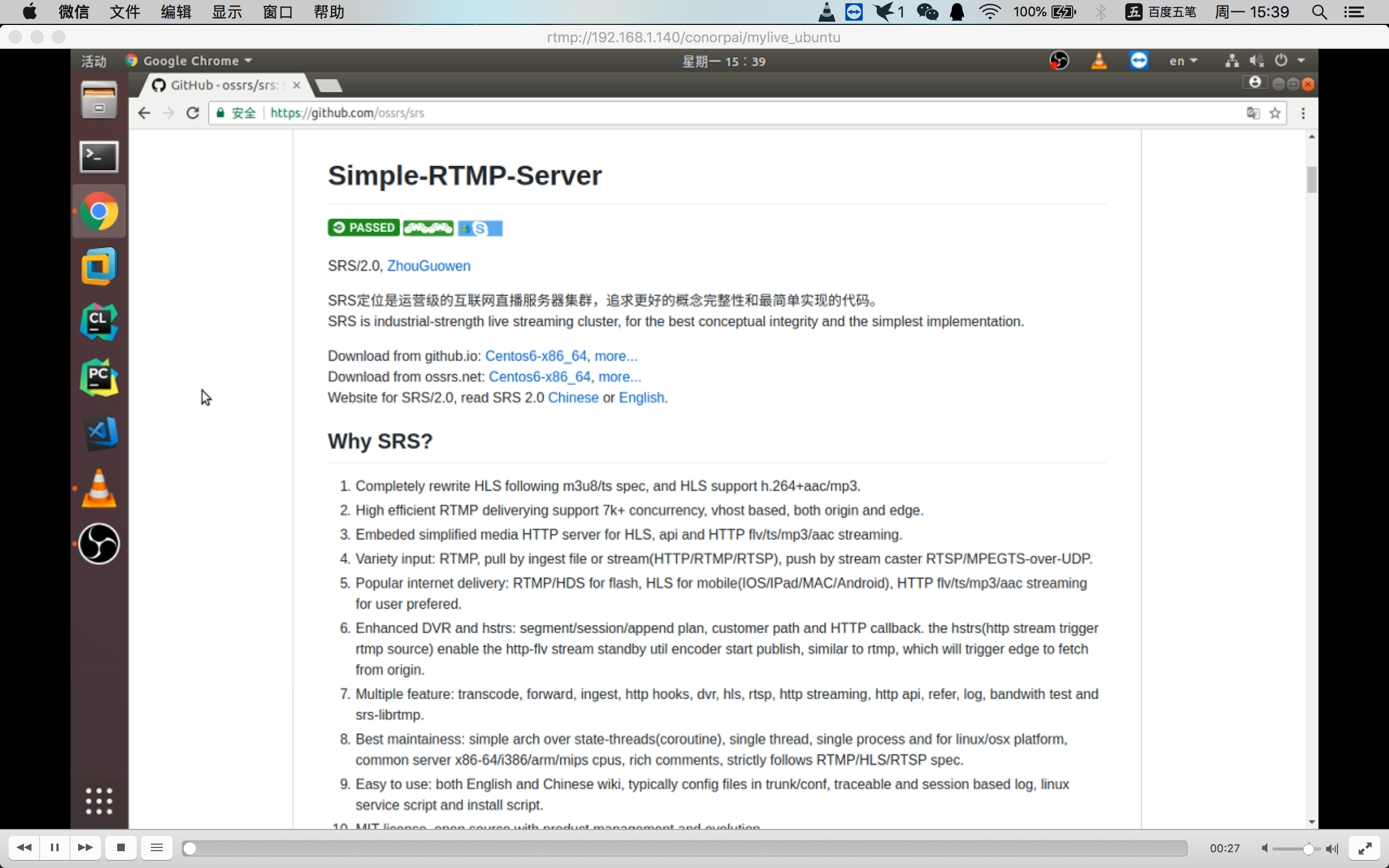Click the VLC cone in dock
Screen dimensions: 1389x868
(99, 488)
